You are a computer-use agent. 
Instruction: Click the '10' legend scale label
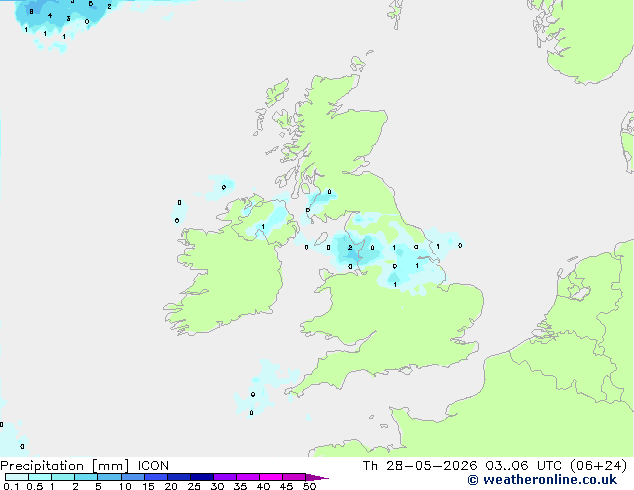click(125, 486)
